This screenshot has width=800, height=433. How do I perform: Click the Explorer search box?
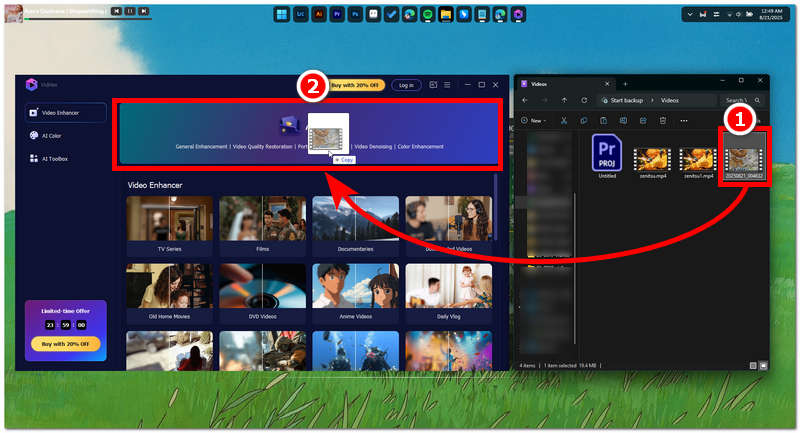[x=742, y=100]
